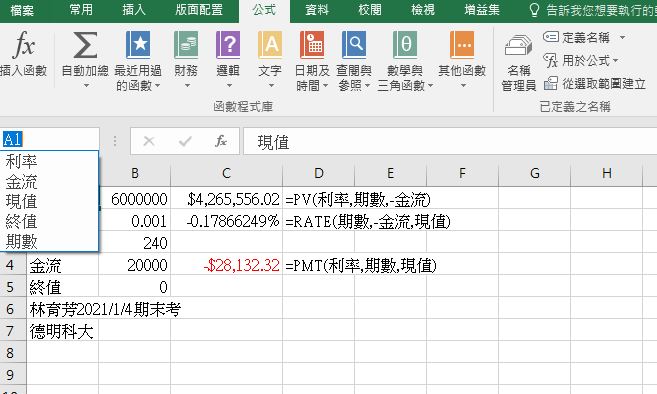The image size is (657, 394).
Task: Expand the More Functions (其他函數) dropdown arrow
Action: (x=463, y=86)
